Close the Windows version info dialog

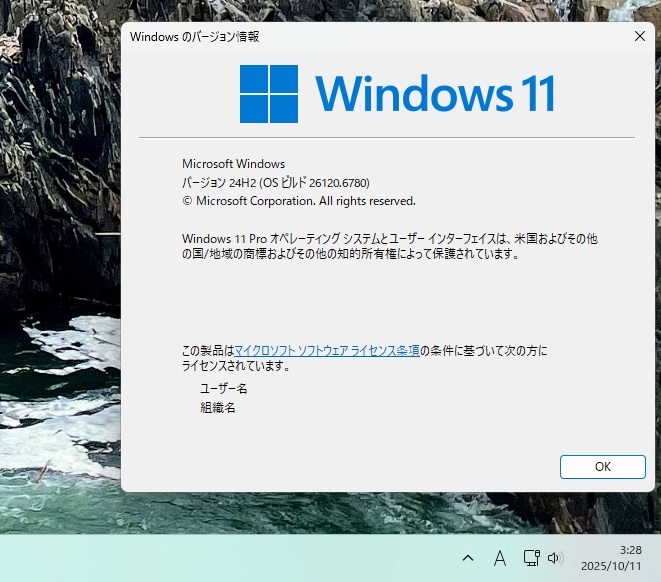640,36
